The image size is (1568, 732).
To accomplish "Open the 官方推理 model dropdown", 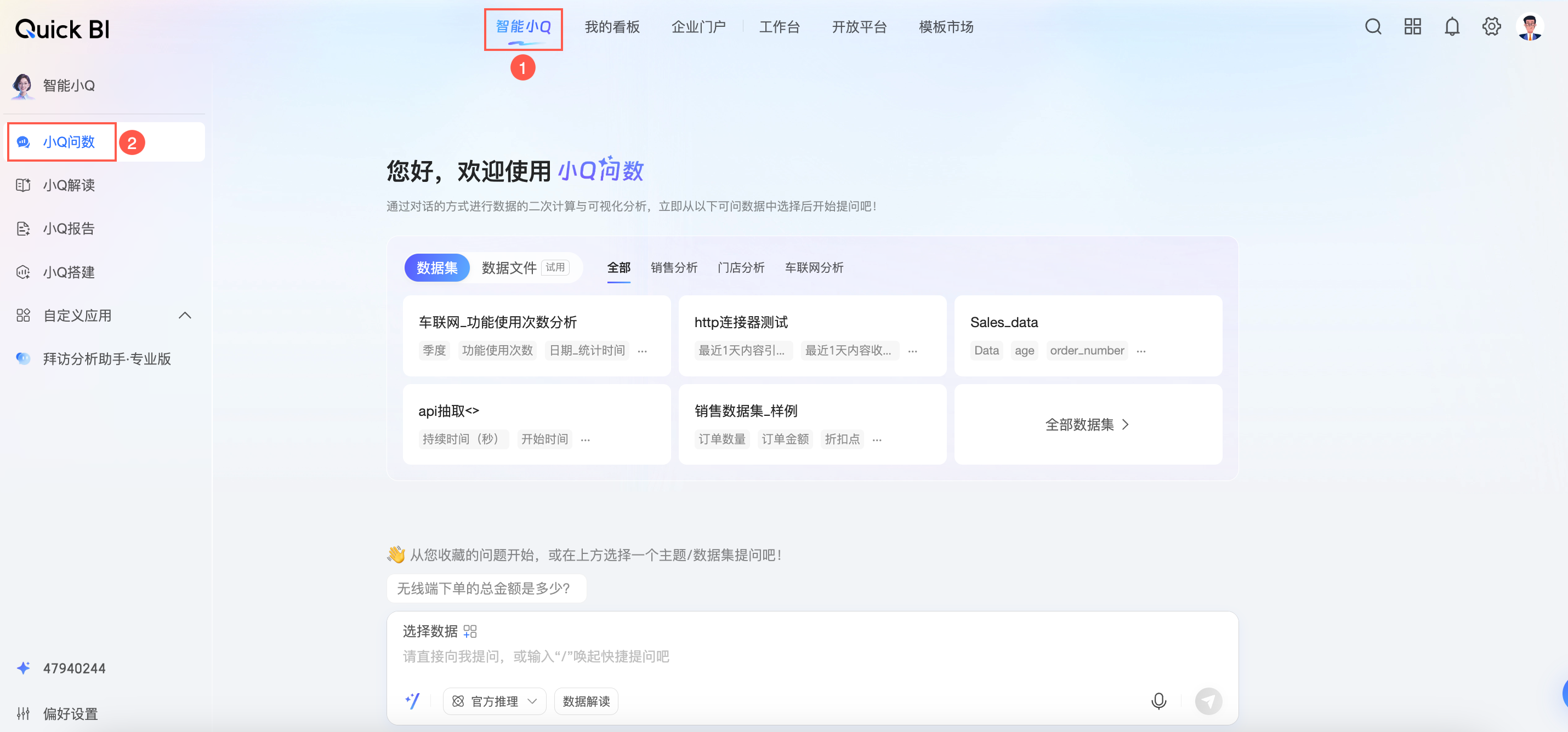I will (x=495, y=701).
